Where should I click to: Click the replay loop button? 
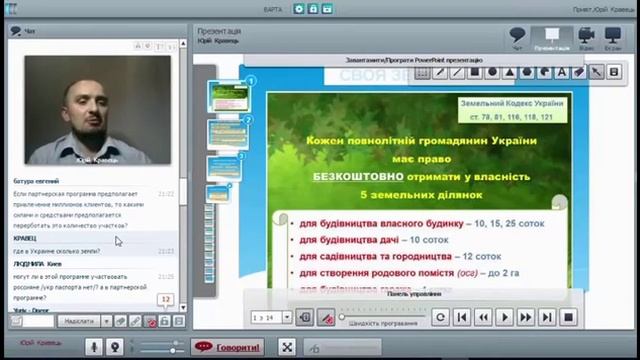tap(440, 317)
